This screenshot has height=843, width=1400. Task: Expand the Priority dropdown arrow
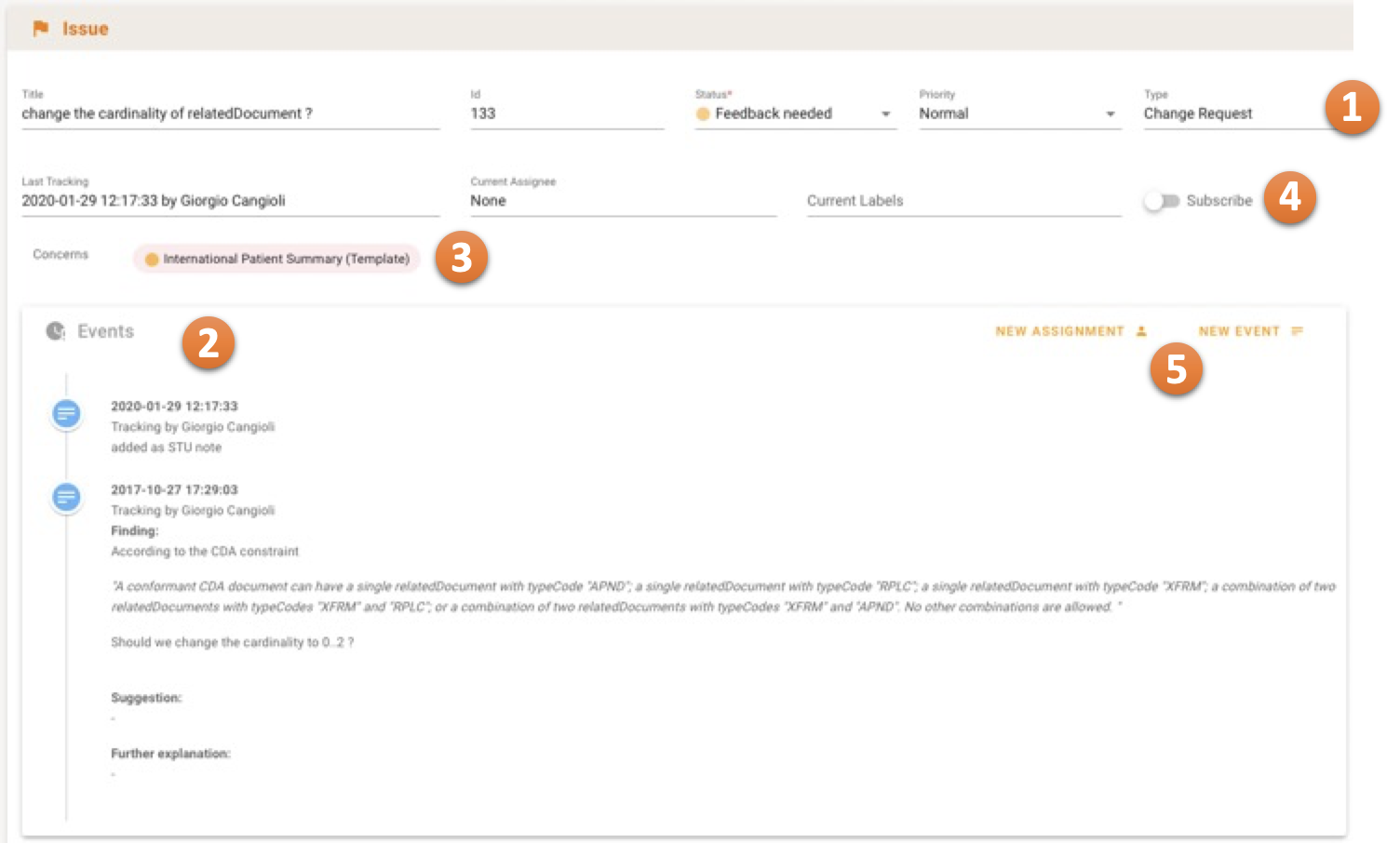pos(1110,114)
